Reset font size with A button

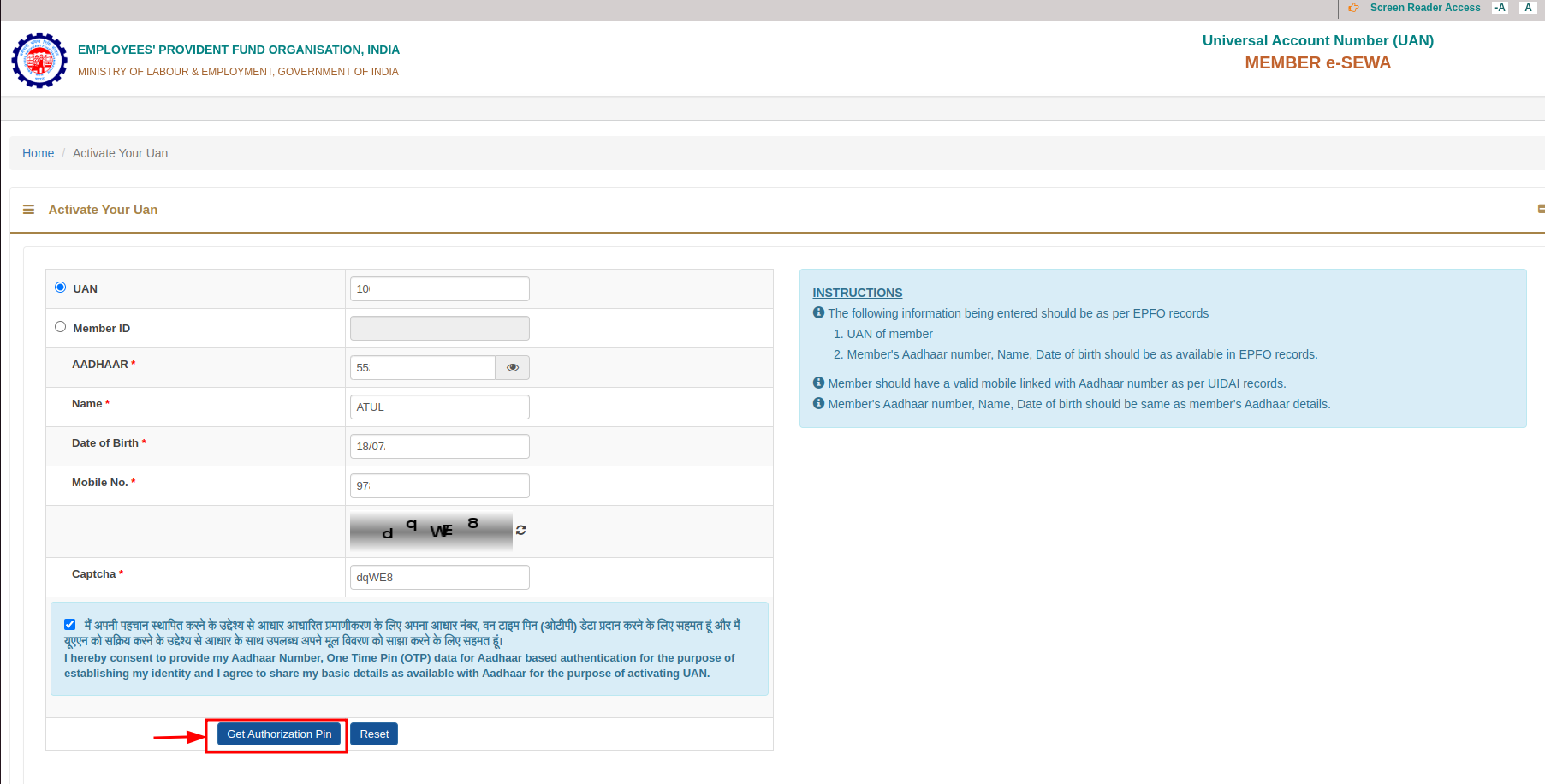(1528, 8)
